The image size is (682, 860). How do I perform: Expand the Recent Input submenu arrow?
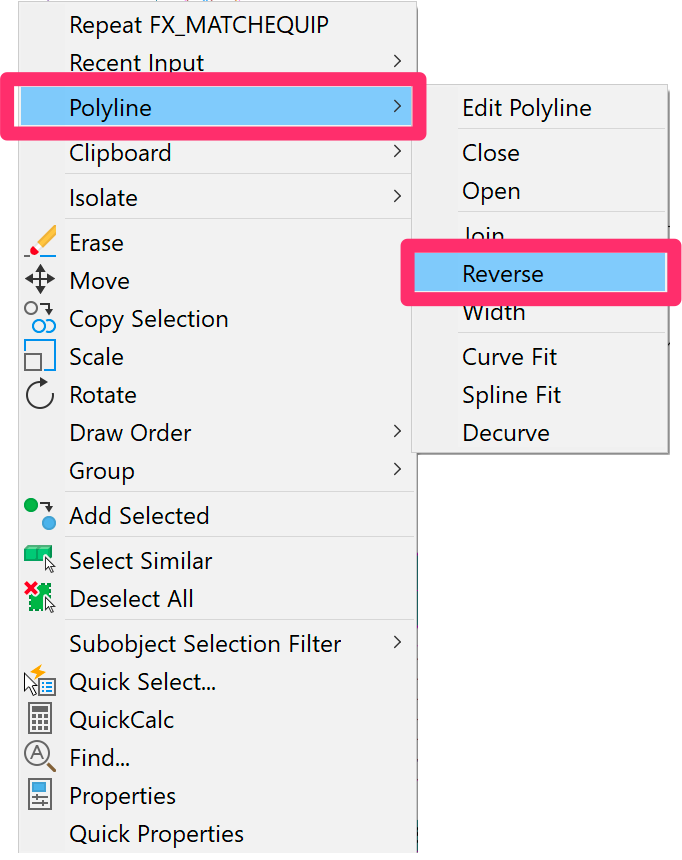pos(398,61)
